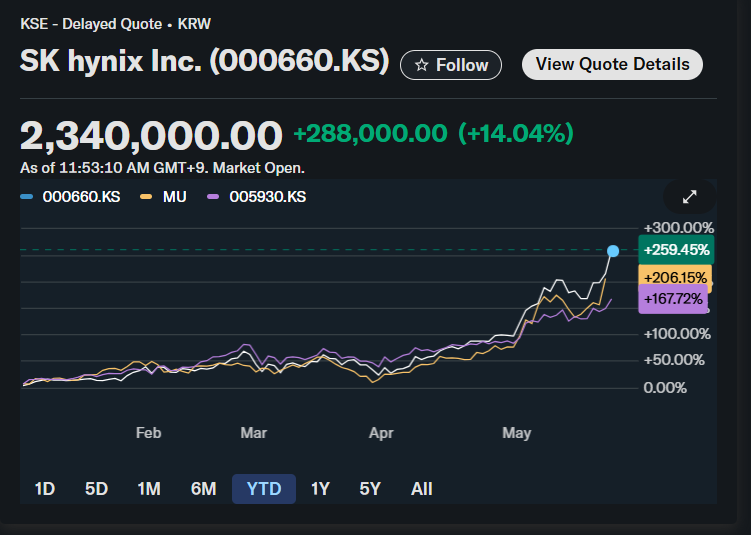This screenshot has width=751, height=535.
Task: Click the purple +167.72% label
Action: pyautogui.click(x=673, y=299)
